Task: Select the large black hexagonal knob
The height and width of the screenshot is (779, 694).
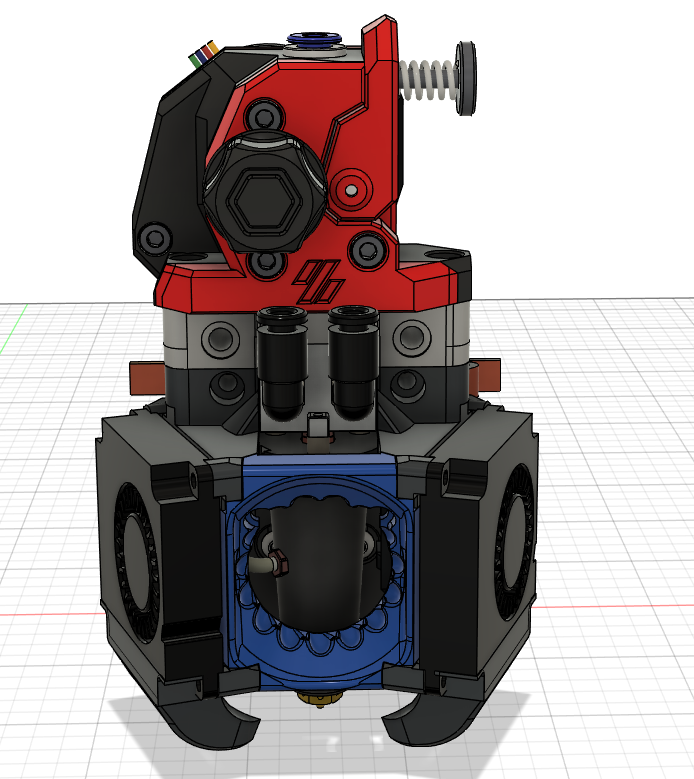Action: 264,191
